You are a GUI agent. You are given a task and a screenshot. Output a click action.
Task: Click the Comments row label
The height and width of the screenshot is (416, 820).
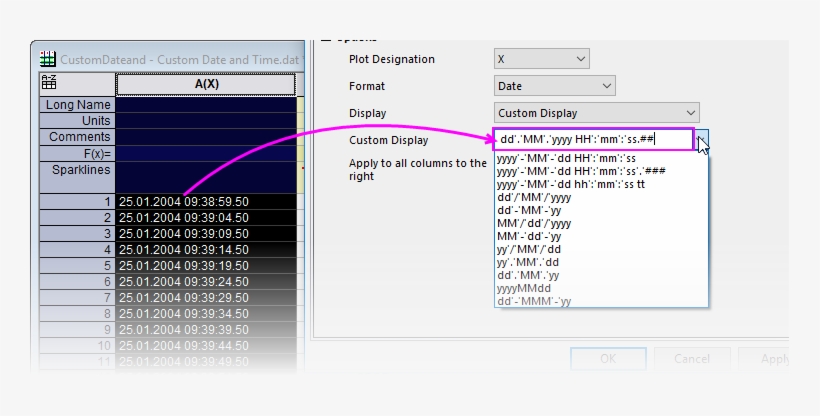click(x=77, y=137)
